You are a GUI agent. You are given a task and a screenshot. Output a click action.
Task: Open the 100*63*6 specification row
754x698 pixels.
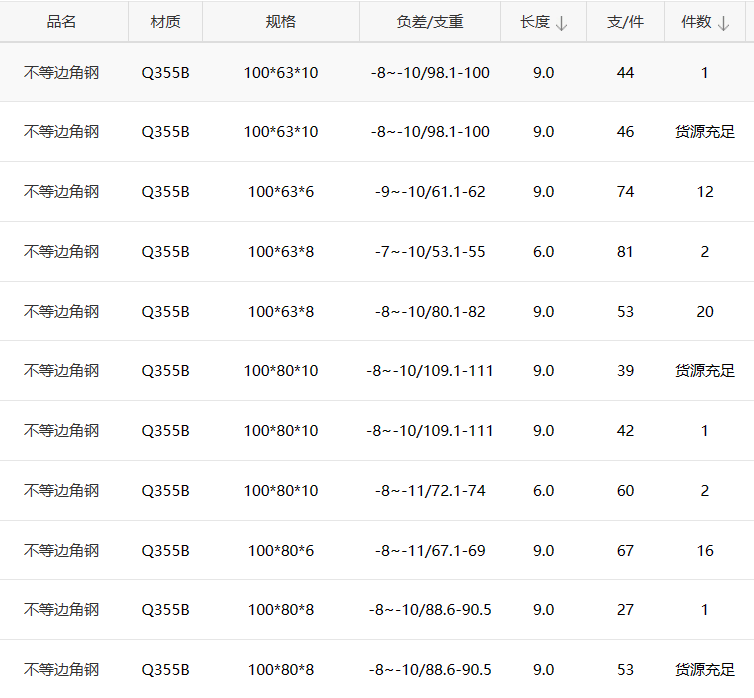281,192
